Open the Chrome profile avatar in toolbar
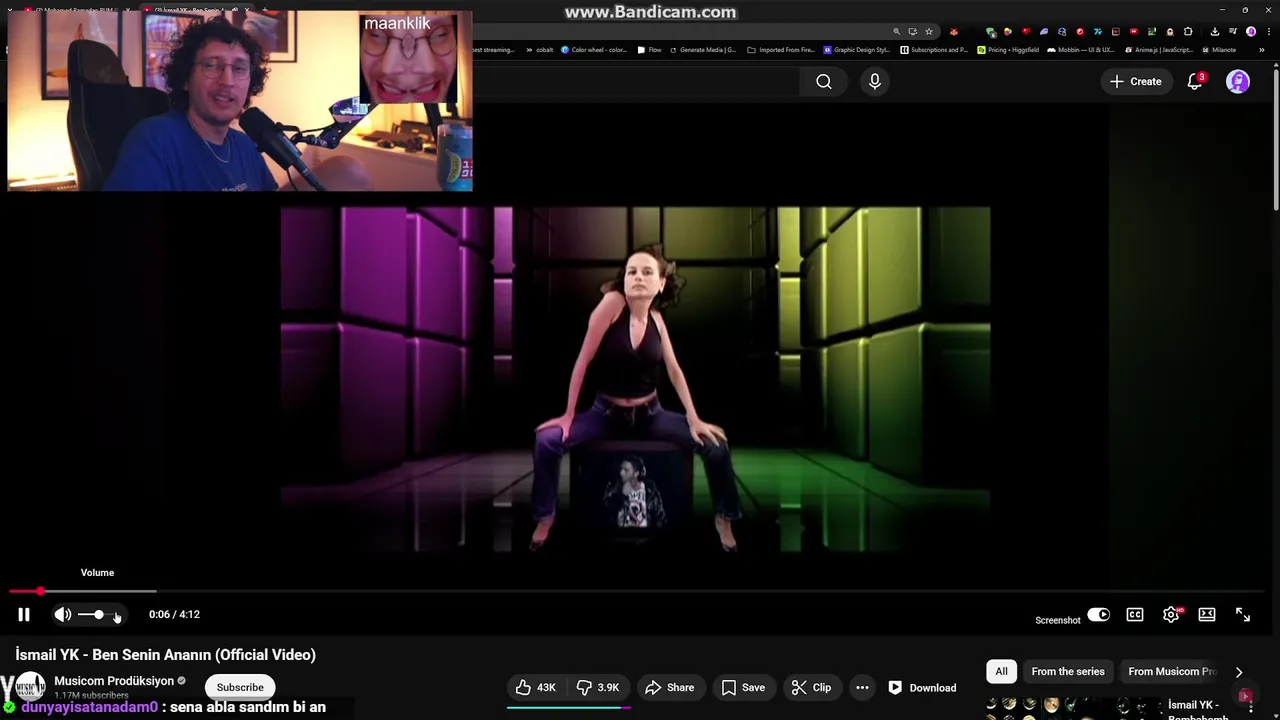The height and width of the screenshot is (720, 1280). tap(1251, 32)
